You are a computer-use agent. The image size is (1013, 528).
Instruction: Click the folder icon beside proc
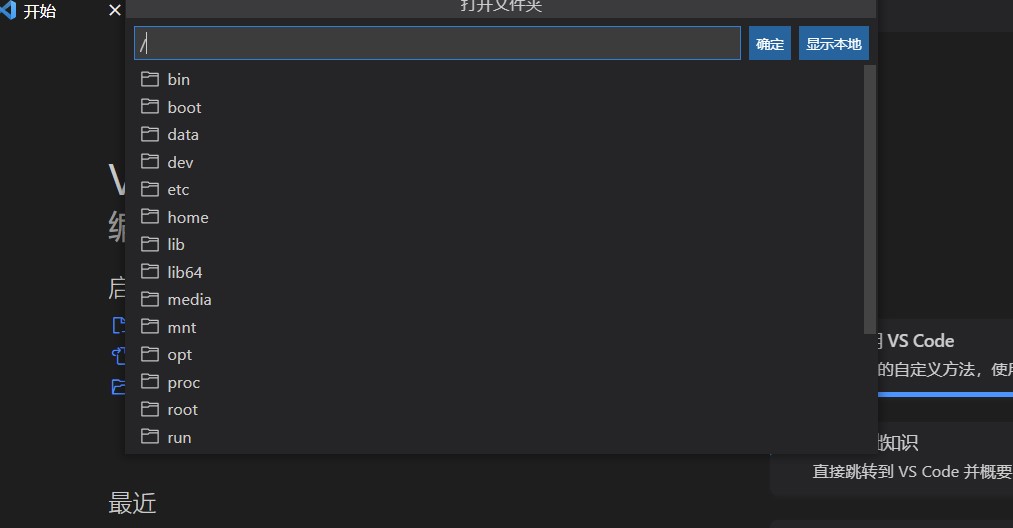(x=150, y=382)
